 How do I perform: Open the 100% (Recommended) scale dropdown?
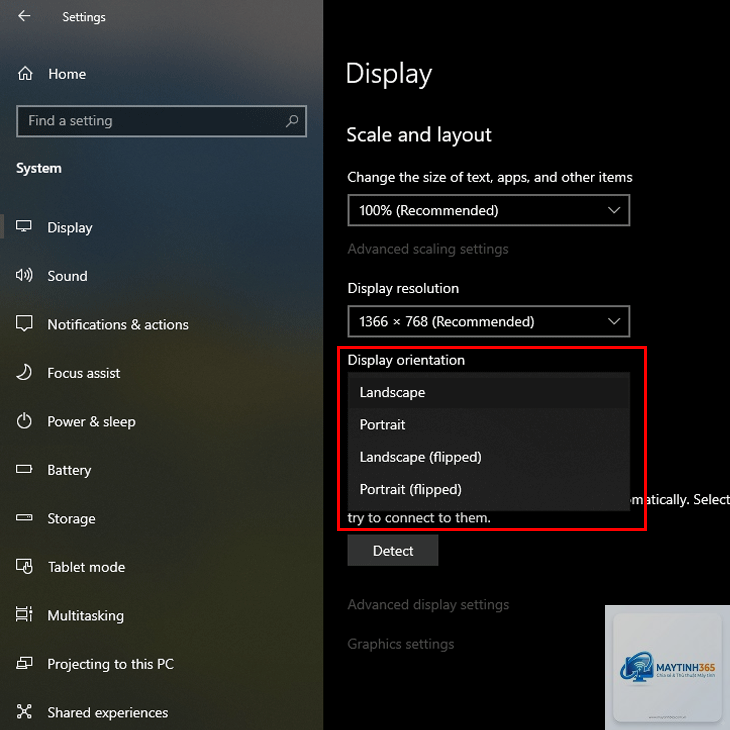click(x=488, y=210)
